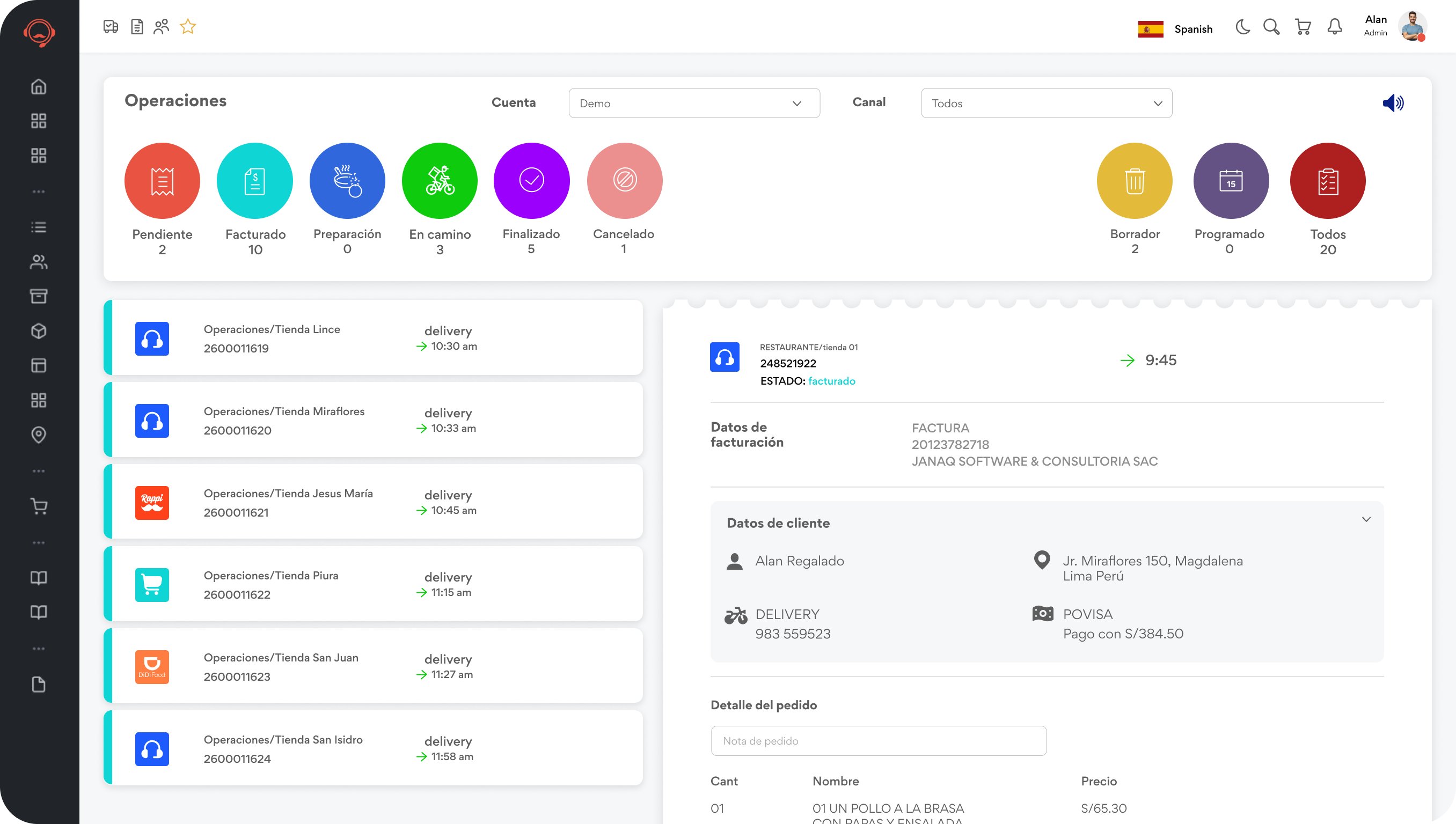1456x824 pixels.
Task: Toggle dark mode moon icon
Action: click(1242, 27)
